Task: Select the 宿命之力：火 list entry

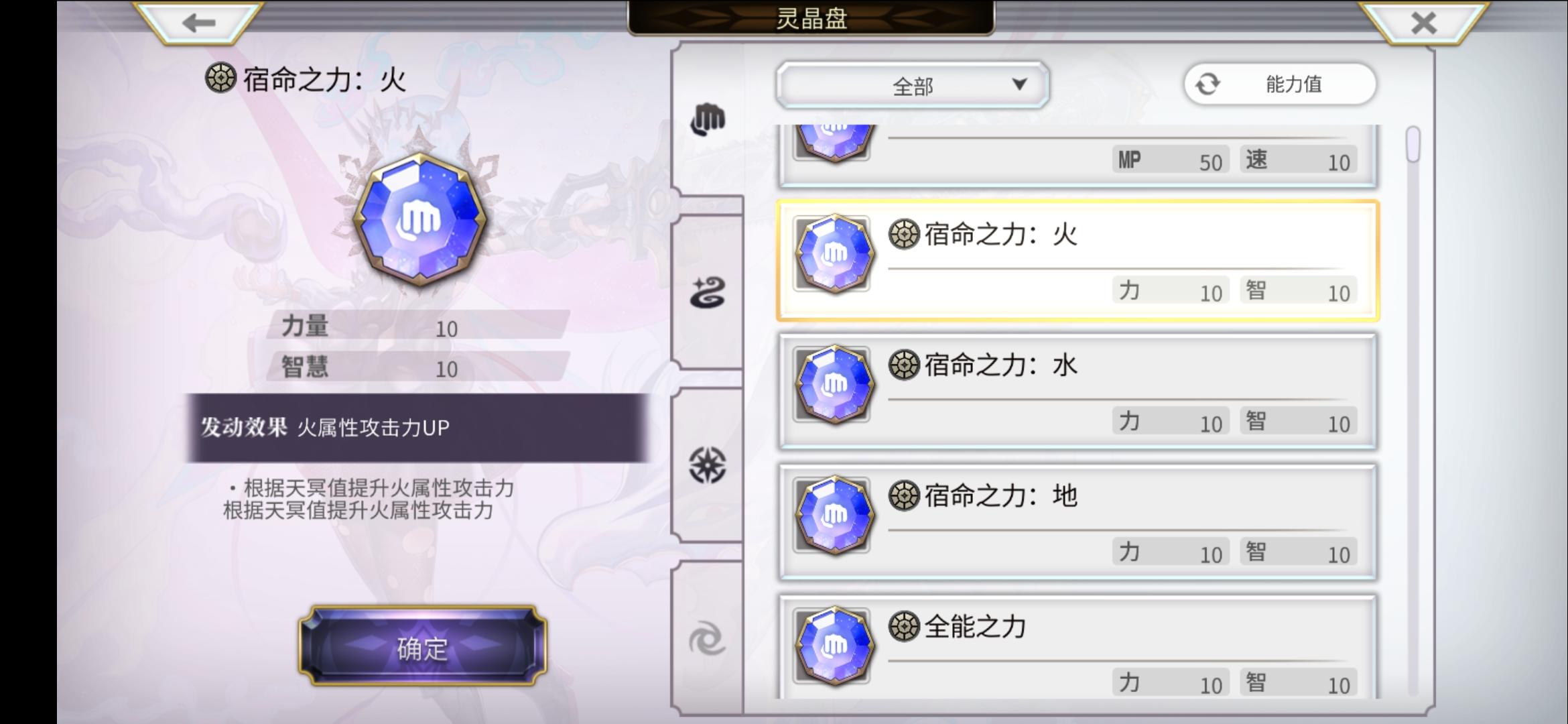Action: tap(1077, 261)
